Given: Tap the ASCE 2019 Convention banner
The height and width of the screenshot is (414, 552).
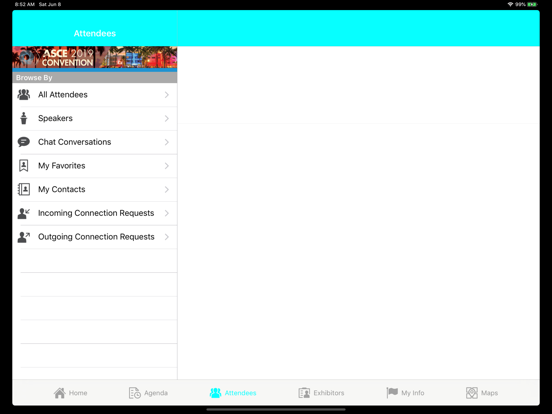Looking at the screenshot, I should point(95,57).
